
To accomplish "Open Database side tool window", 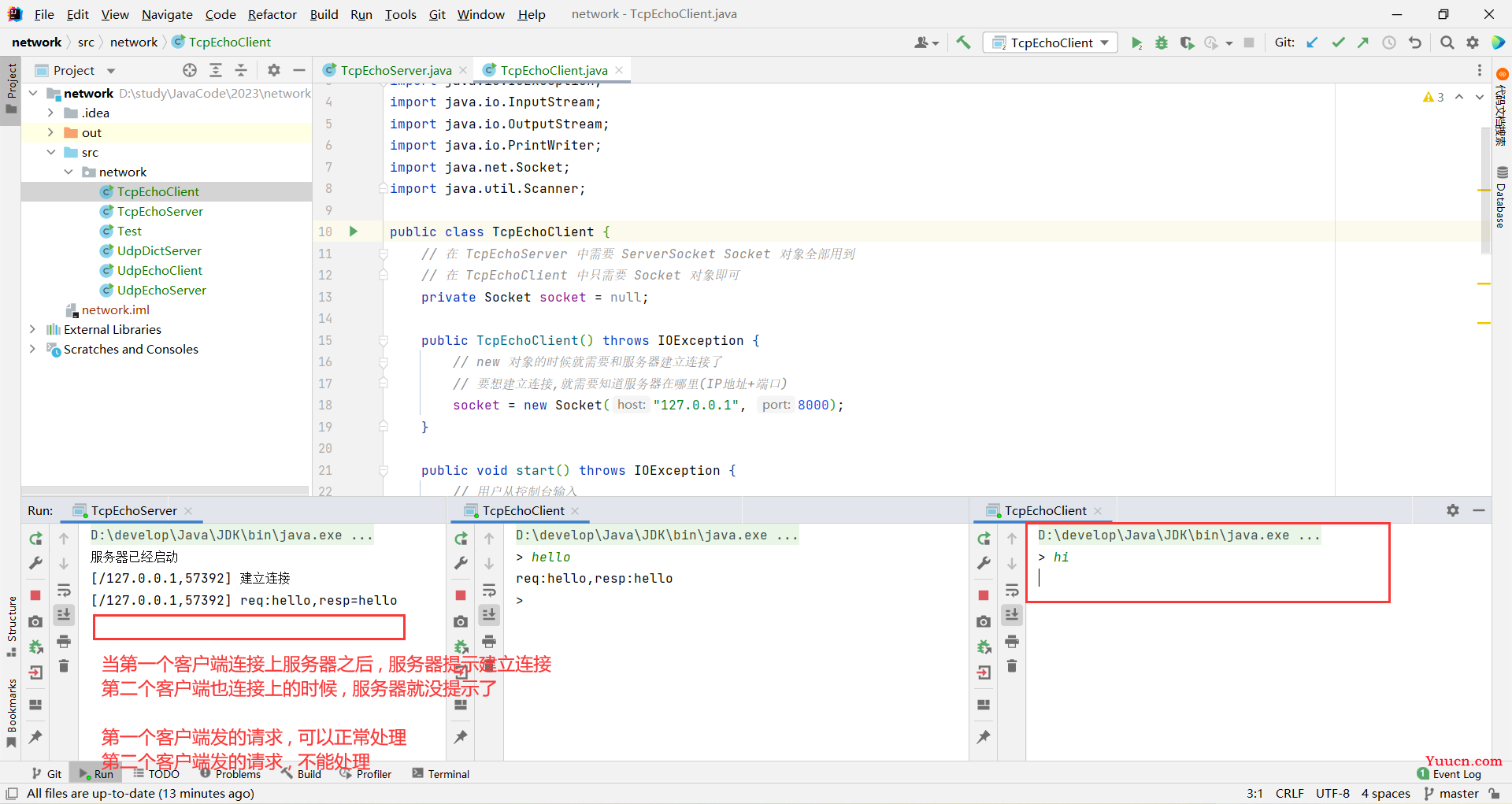I will (x=1502, y=197).
